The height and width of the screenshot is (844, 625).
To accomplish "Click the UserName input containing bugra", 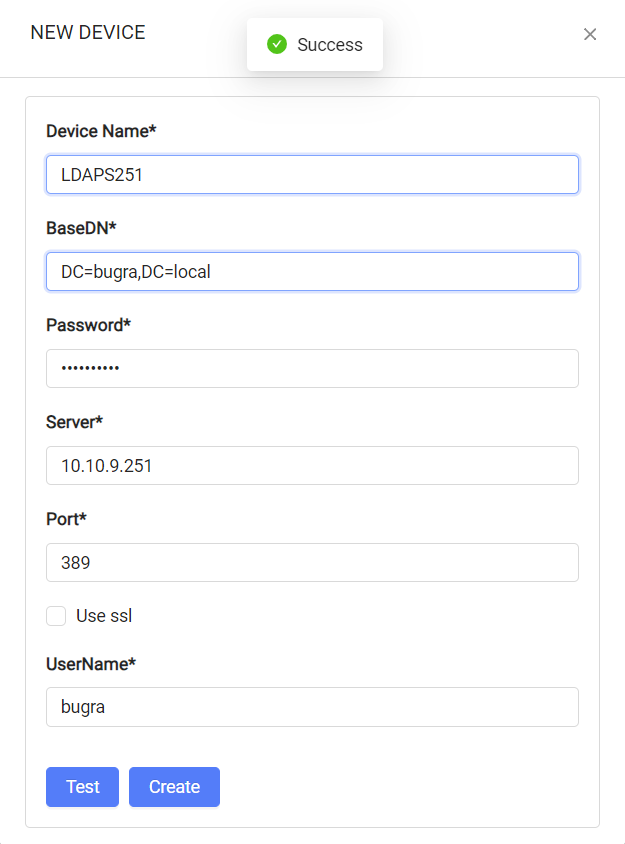I will (312, 707).
